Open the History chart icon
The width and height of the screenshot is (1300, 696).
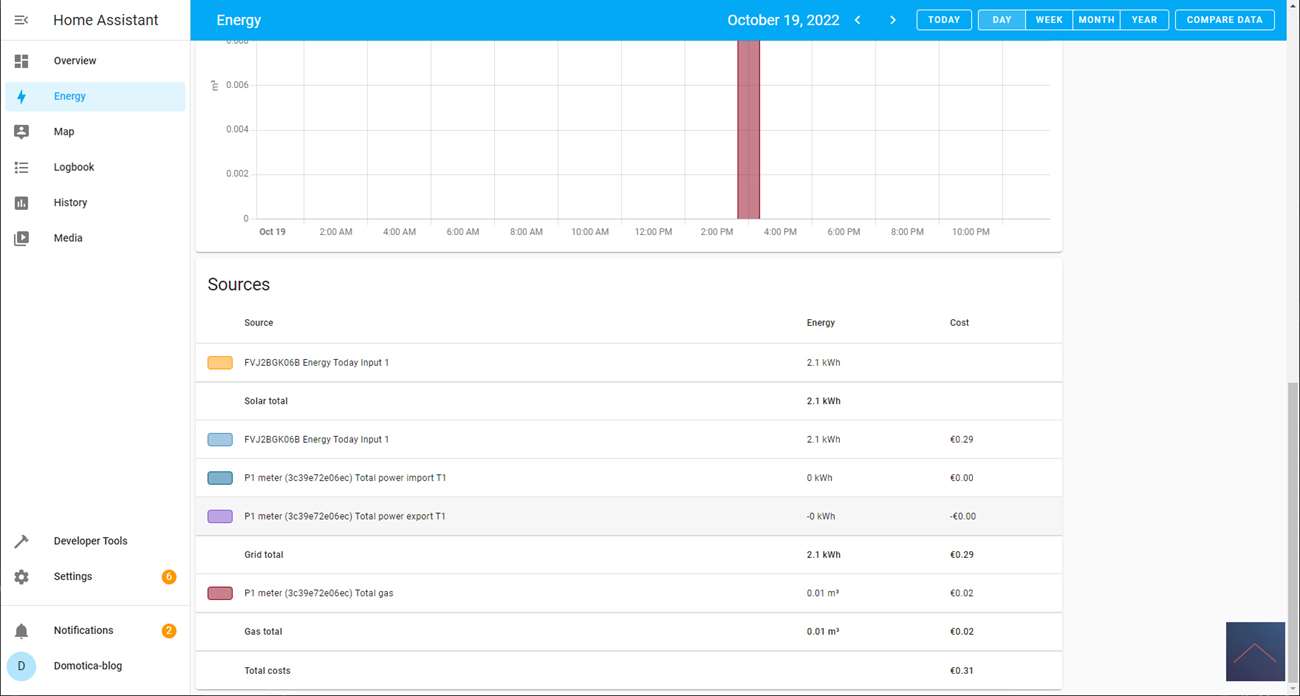coord(21,203)
